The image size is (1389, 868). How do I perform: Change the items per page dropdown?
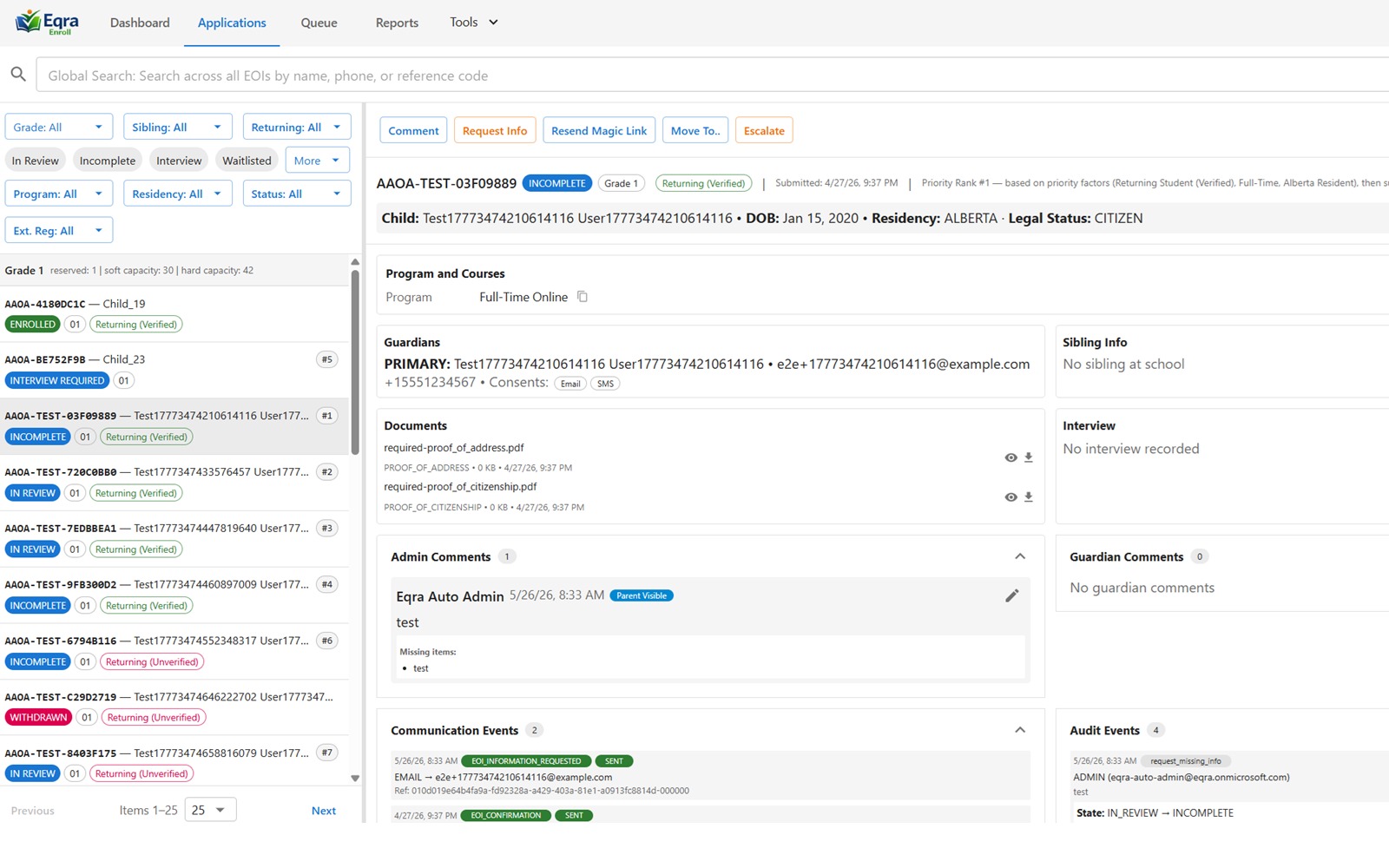pyautogui.click(x=211, y=810)
